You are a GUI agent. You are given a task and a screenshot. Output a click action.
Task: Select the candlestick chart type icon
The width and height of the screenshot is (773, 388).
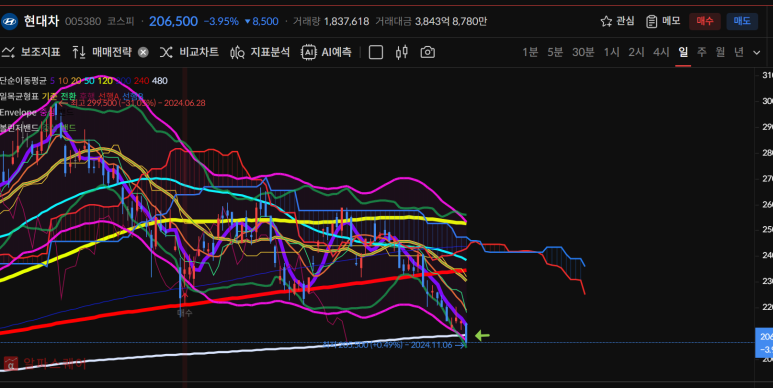[402, 52]
